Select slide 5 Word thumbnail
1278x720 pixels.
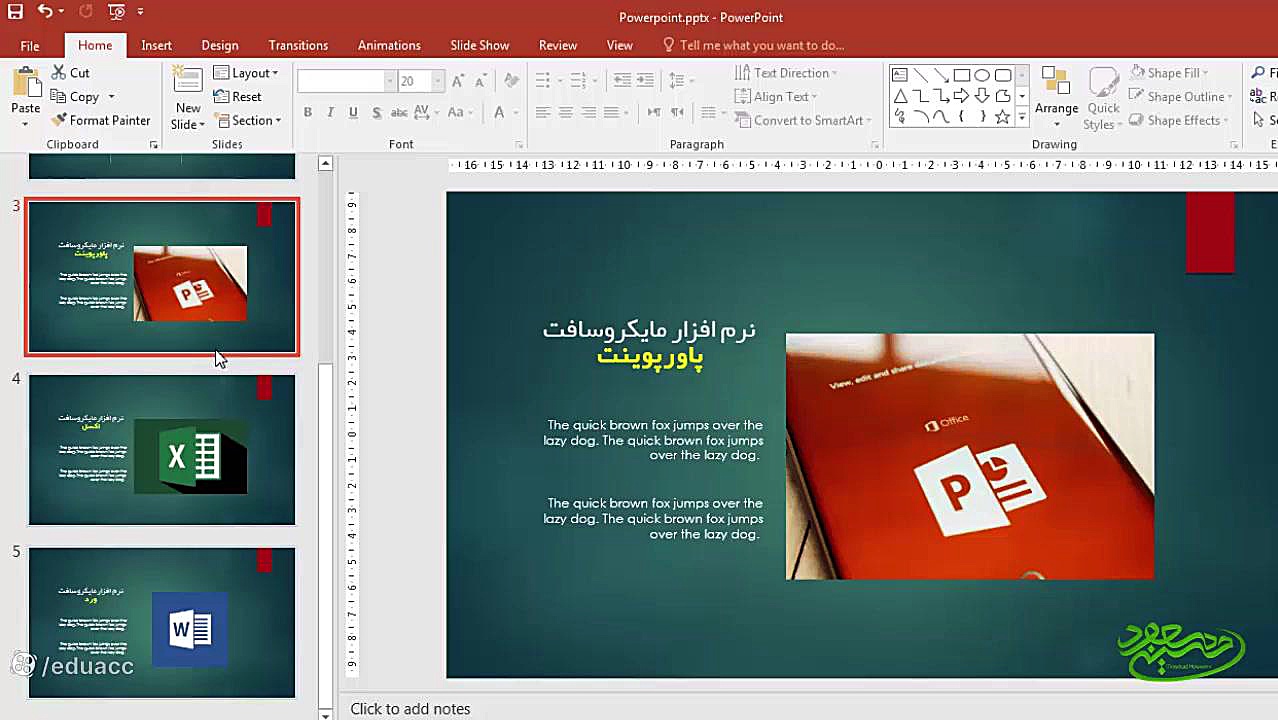click(162, 622)
